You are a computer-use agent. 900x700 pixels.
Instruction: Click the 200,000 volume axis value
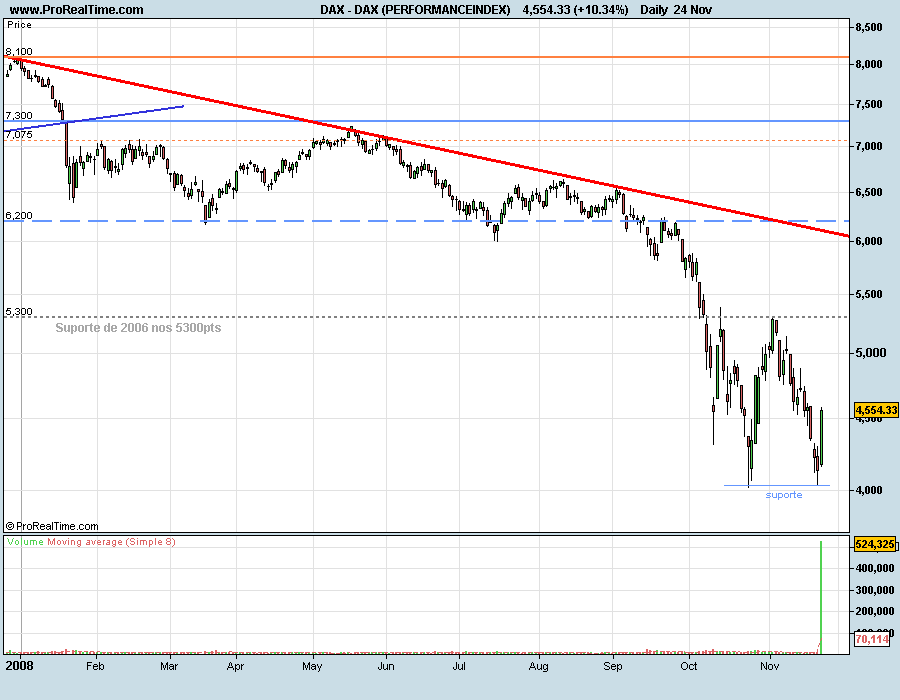click(x=875, y=612)
